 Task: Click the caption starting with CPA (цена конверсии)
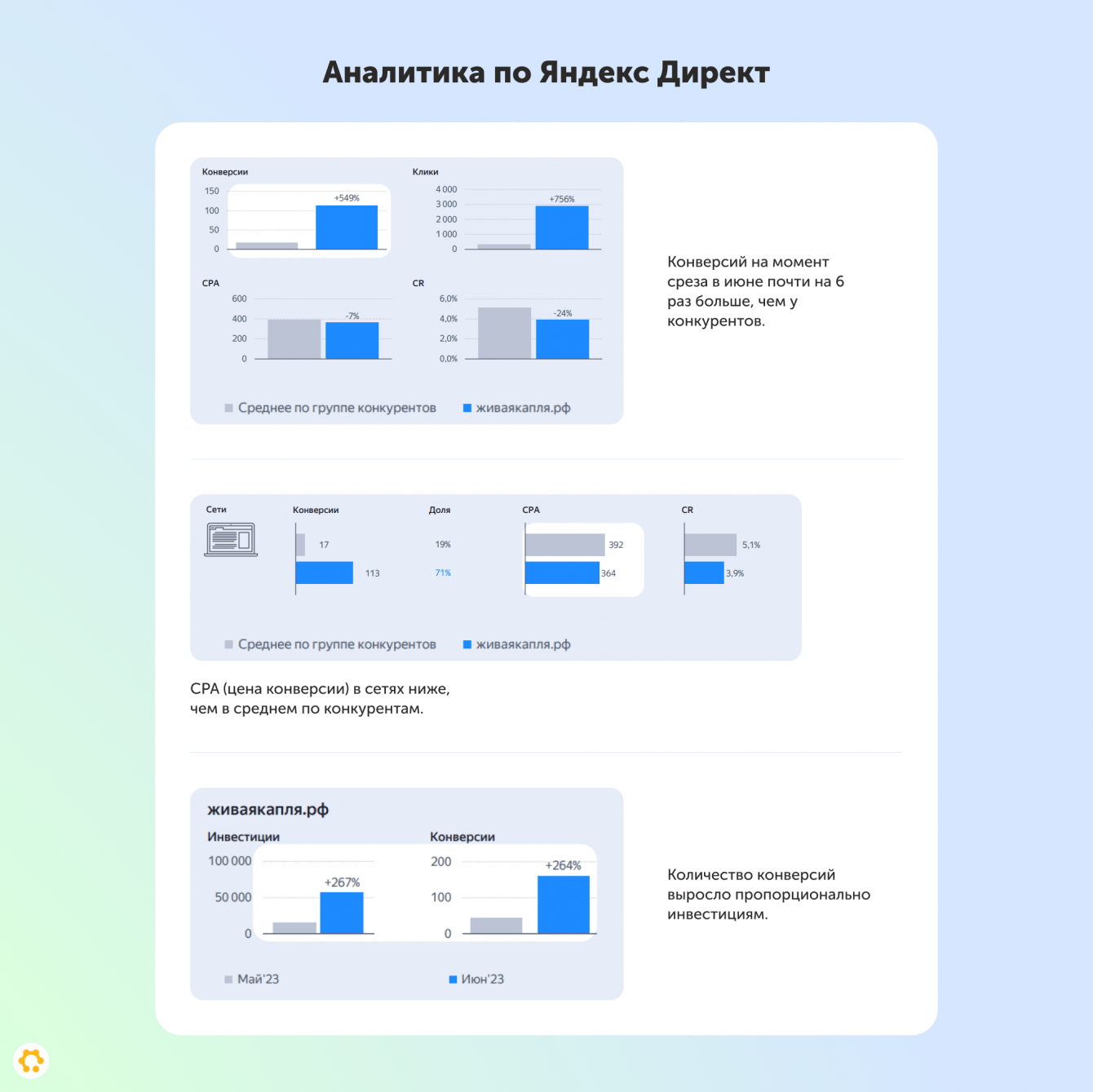coord(320,699)
